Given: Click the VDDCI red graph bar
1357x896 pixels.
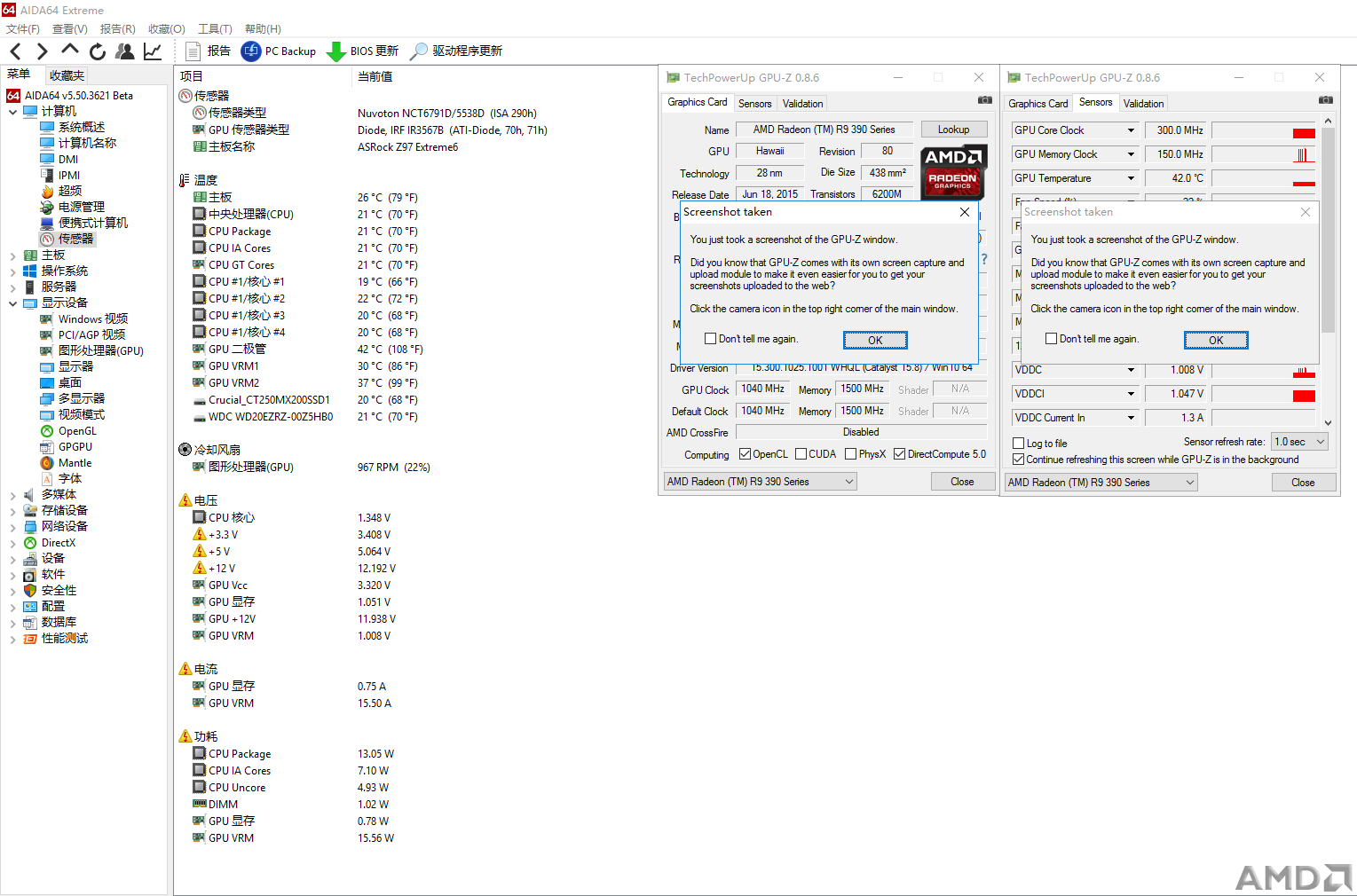Looking at the screenshot, I should (x=1304, y=396).
